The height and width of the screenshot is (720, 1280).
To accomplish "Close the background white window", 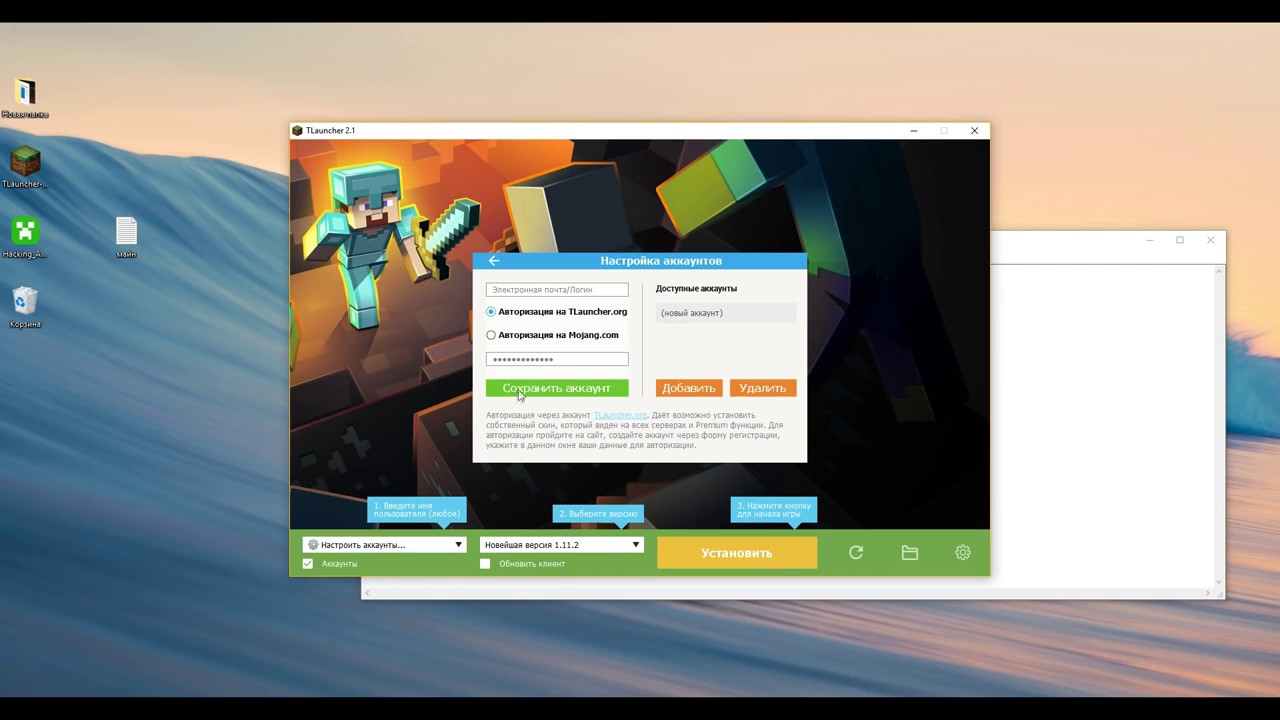I will [x=1210, y=240].
